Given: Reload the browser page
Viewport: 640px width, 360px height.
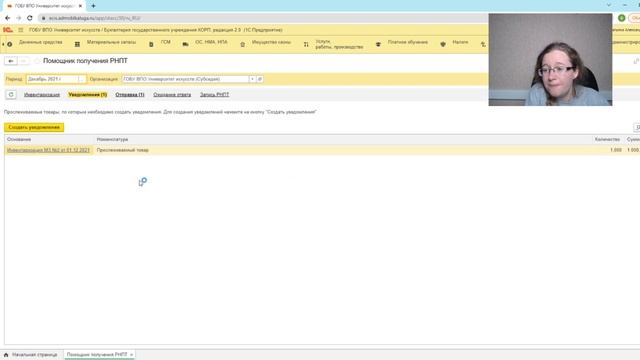Looking at the screenshot, I should (29, 18).
